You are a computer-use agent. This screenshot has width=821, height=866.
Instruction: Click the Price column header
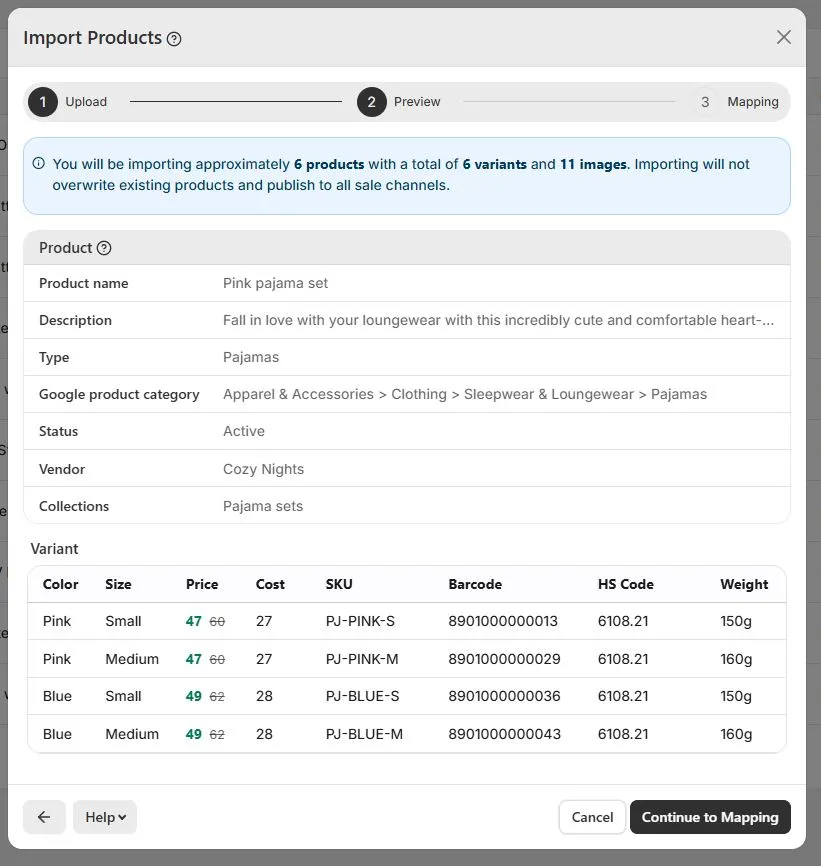point(202,584)
